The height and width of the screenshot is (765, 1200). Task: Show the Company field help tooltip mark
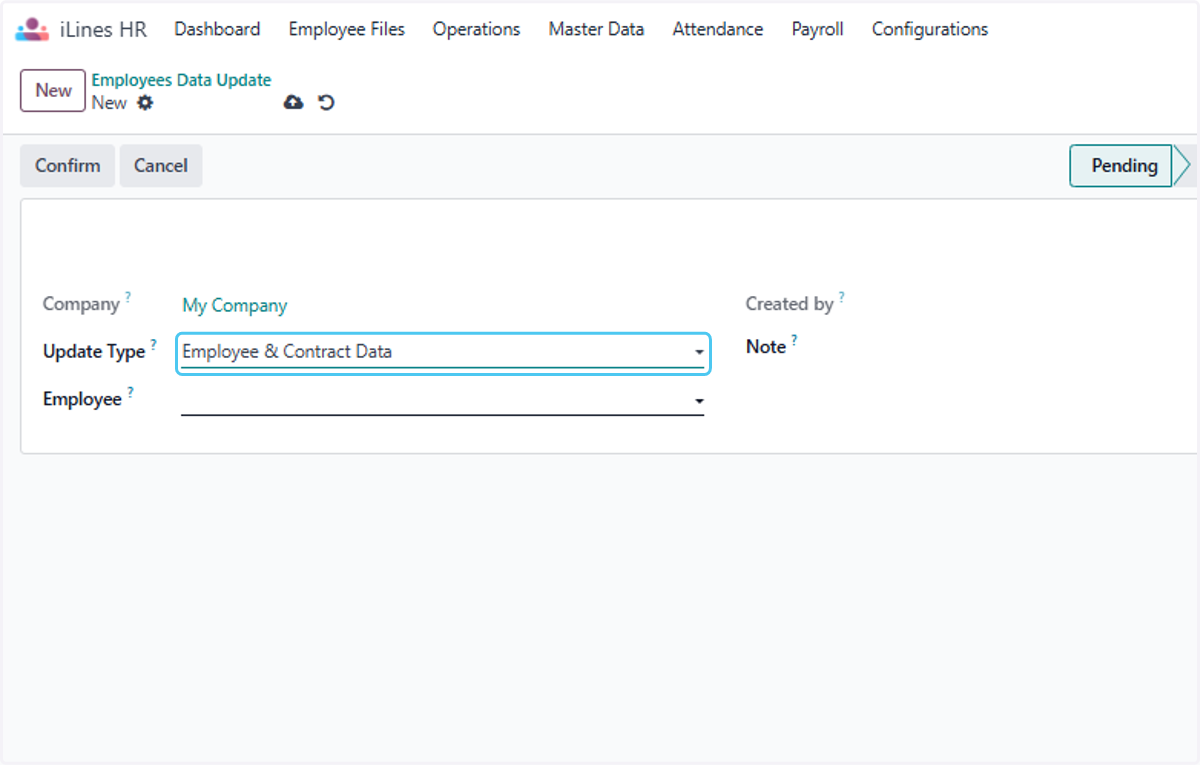click(128, 298)
